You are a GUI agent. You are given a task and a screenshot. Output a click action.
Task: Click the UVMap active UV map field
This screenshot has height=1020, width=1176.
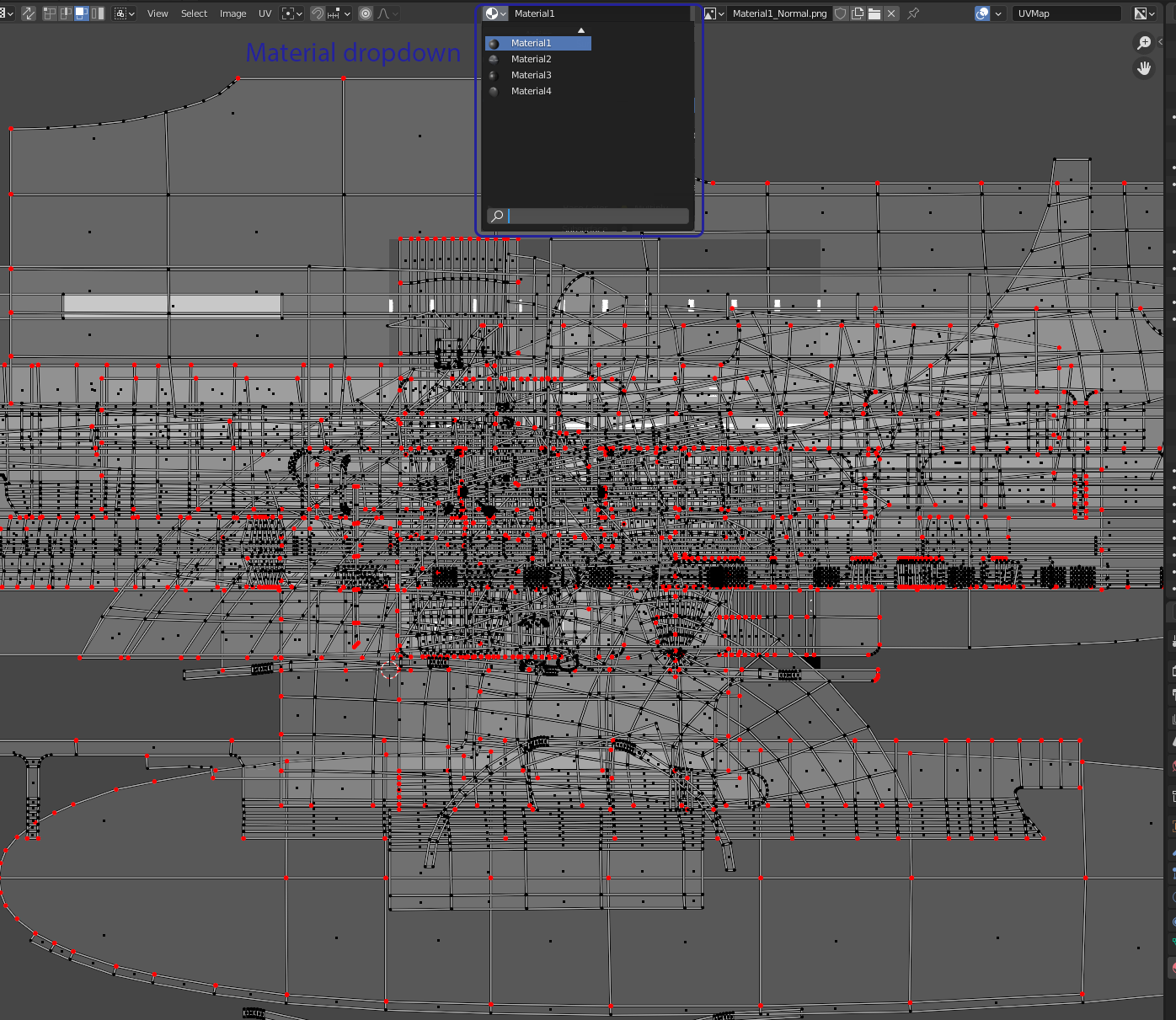[x=1067, y=13]
